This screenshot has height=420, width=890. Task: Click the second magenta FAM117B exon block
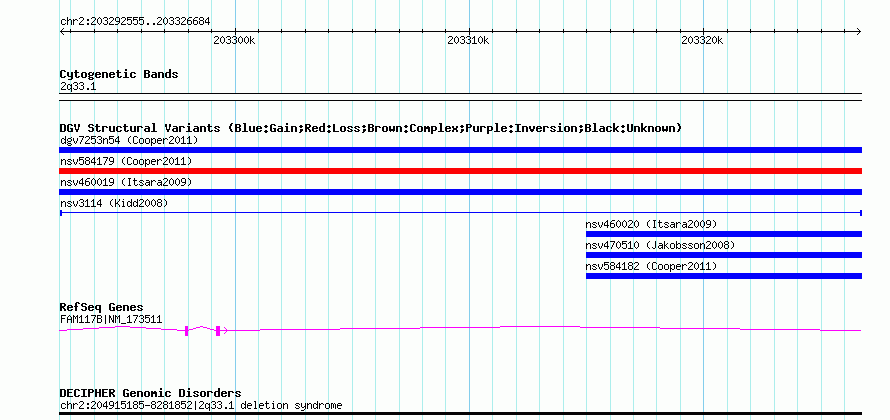tap(218, 331)
